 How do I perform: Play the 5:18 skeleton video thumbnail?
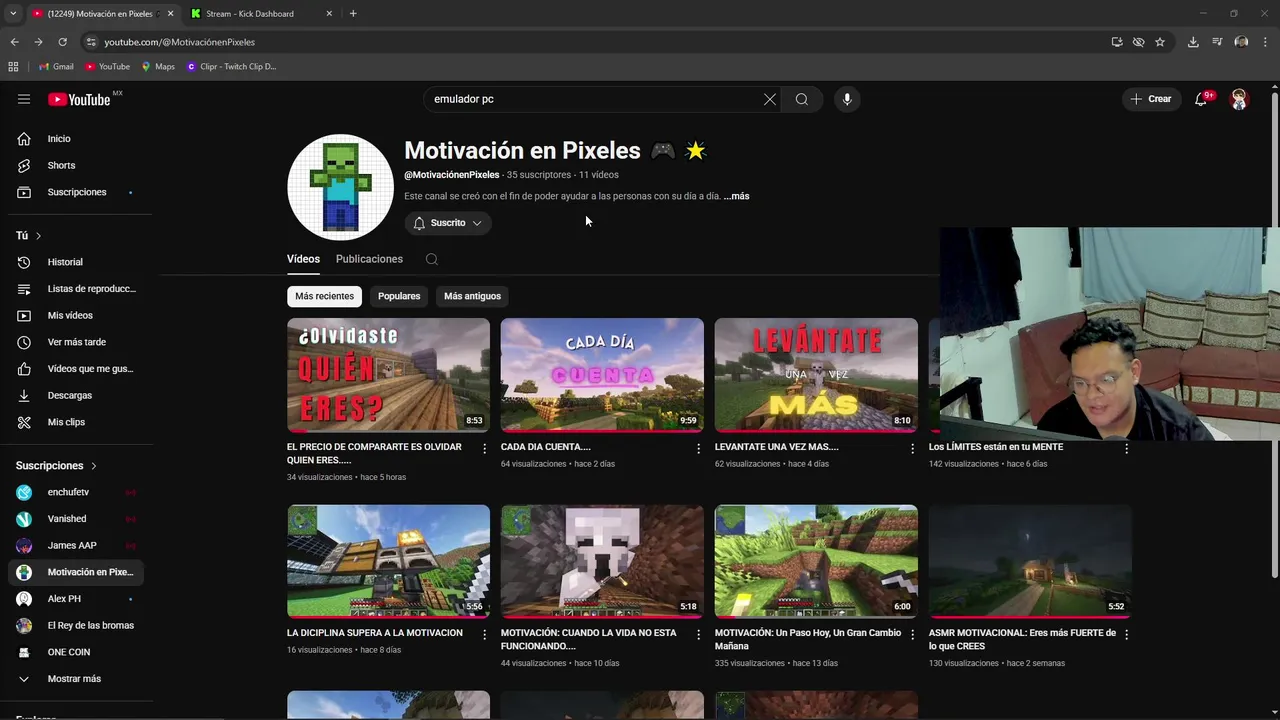coord(602,561)
